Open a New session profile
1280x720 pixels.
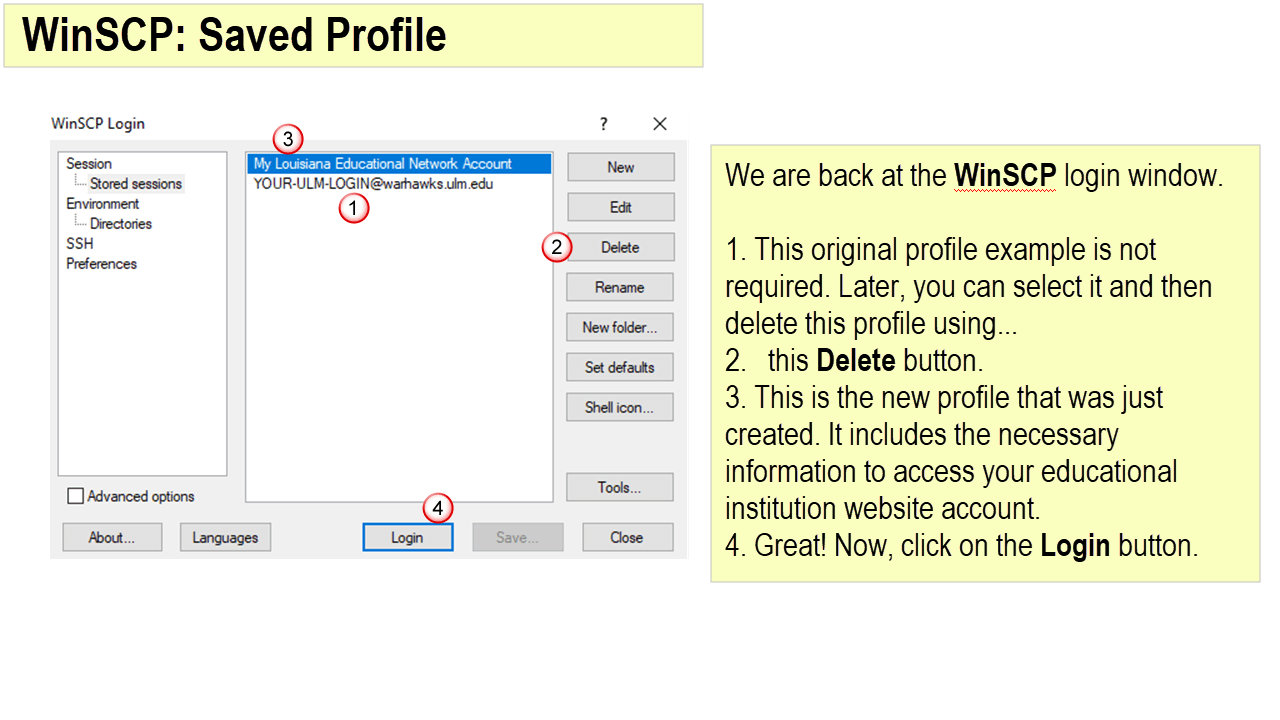coord(620,167)
